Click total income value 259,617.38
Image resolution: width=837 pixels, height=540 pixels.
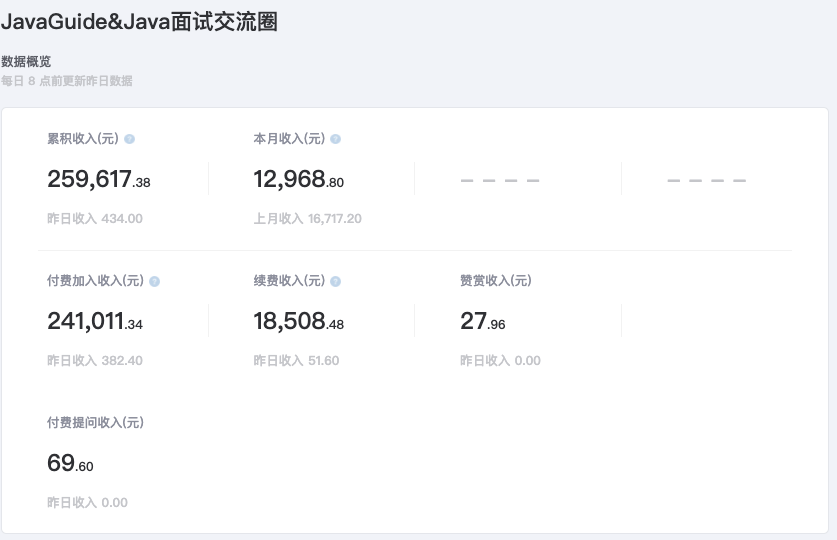click(x=99, y=179)
